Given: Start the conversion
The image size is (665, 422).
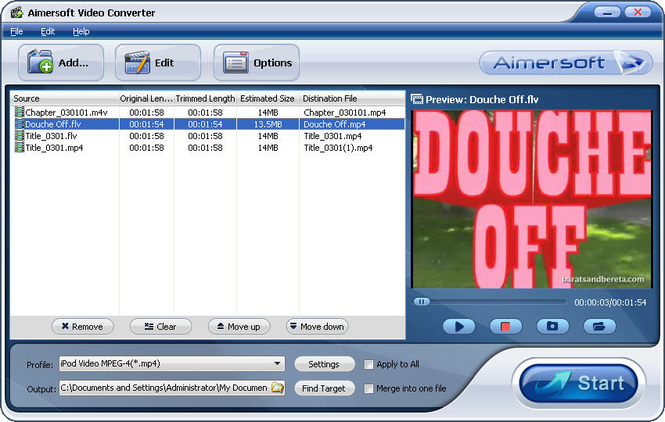Looking at the screenshot, I should (578, 383).
